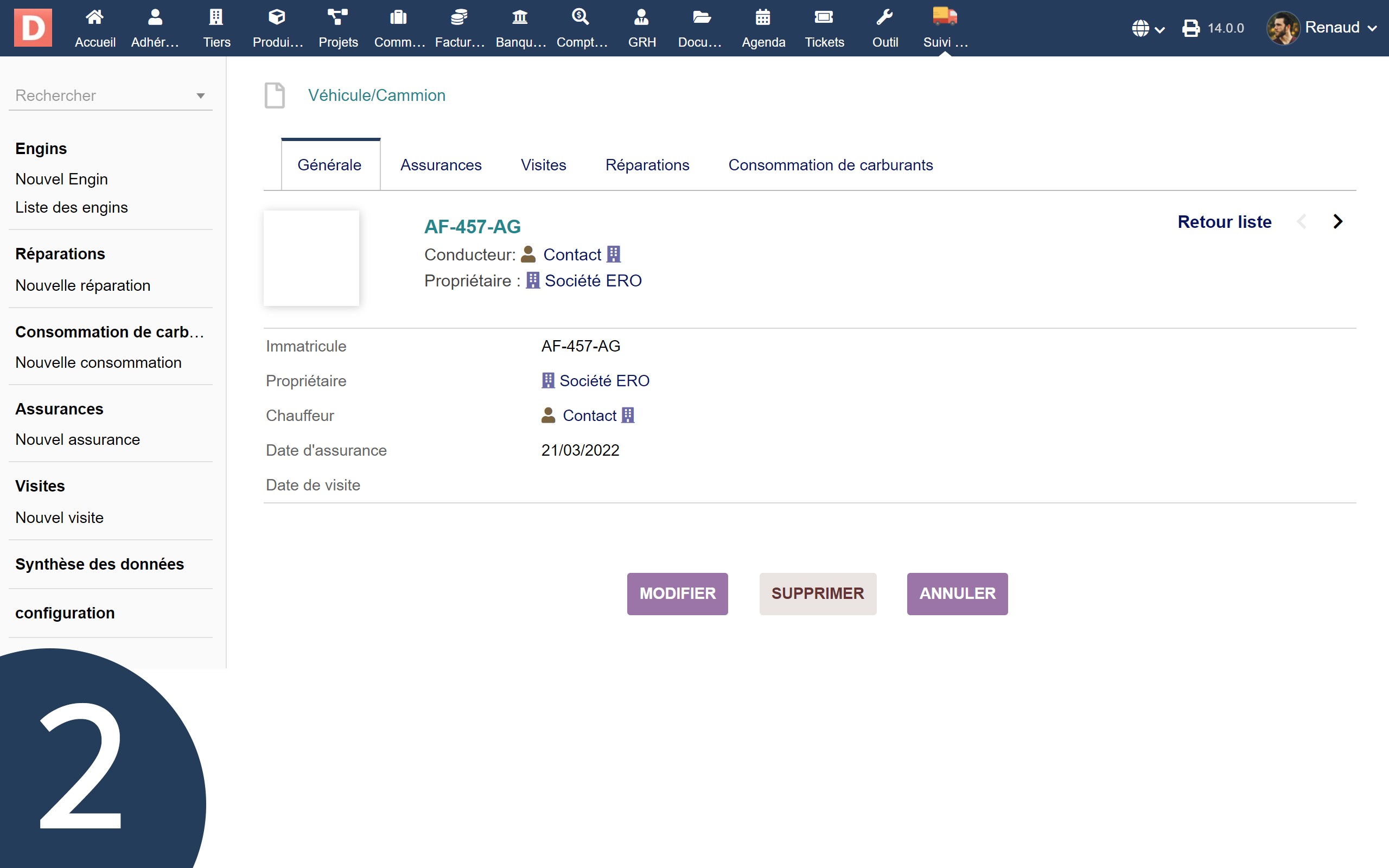1389x868 pixels.
Task: Click the document icon beside Véhicule/Cammion
Action: pos(275,95)
